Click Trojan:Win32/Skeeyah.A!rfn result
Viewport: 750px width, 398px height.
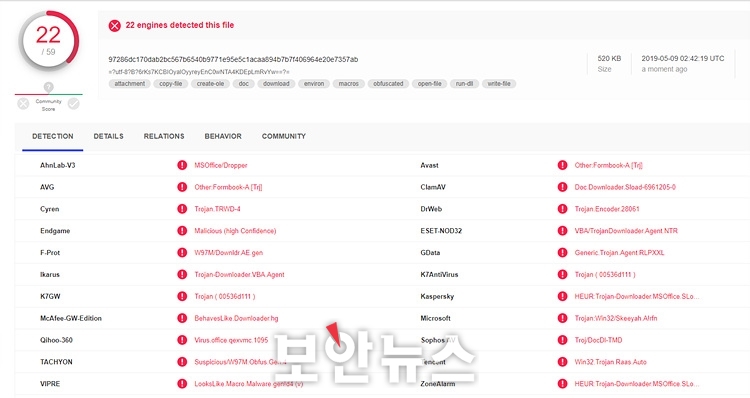[616, 318]
